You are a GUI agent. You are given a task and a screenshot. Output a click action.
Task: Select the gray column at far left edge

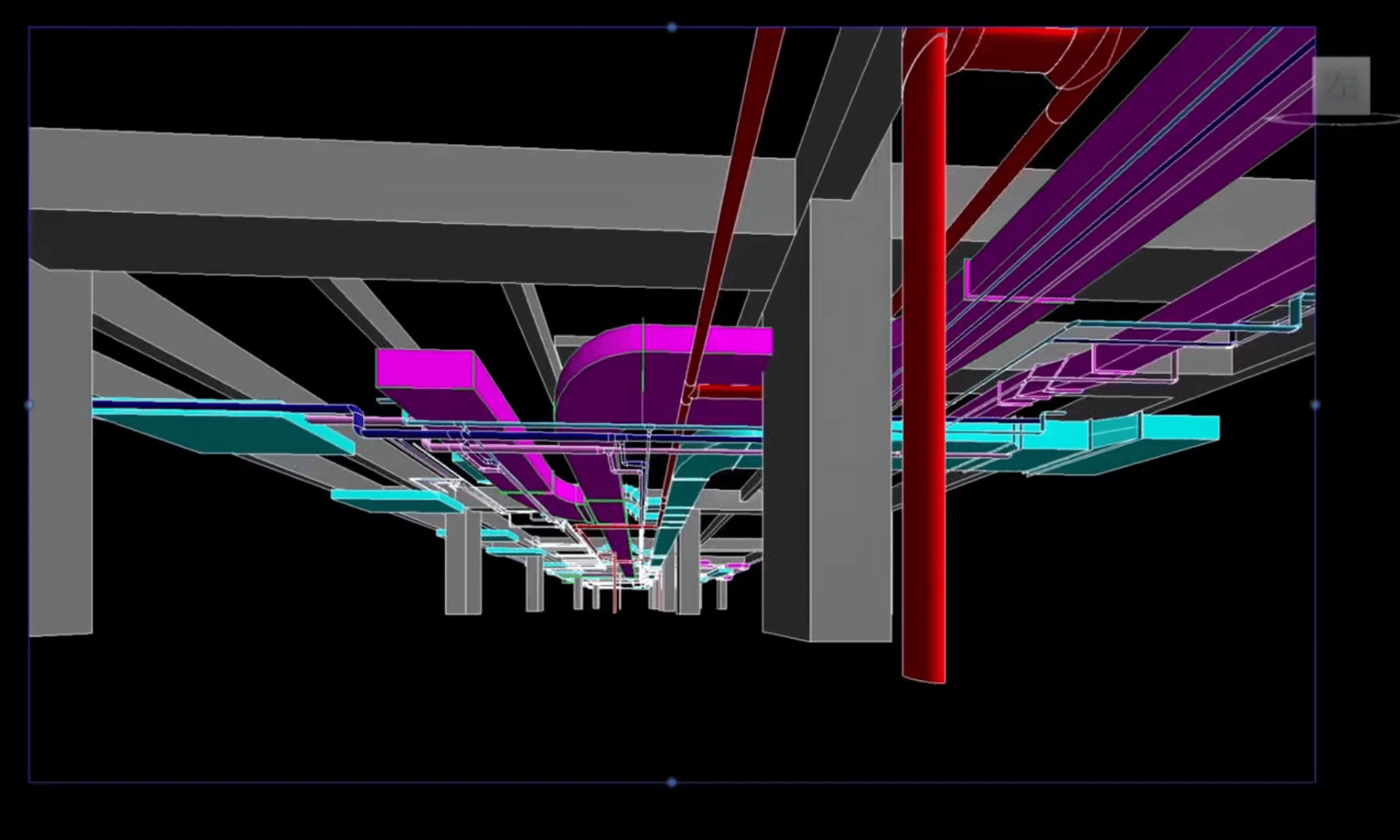59,451
